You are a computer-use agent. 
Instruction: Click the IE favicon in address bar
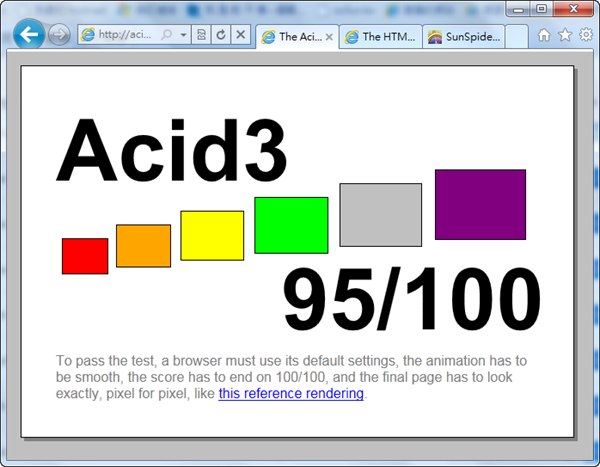pos(88,35)
